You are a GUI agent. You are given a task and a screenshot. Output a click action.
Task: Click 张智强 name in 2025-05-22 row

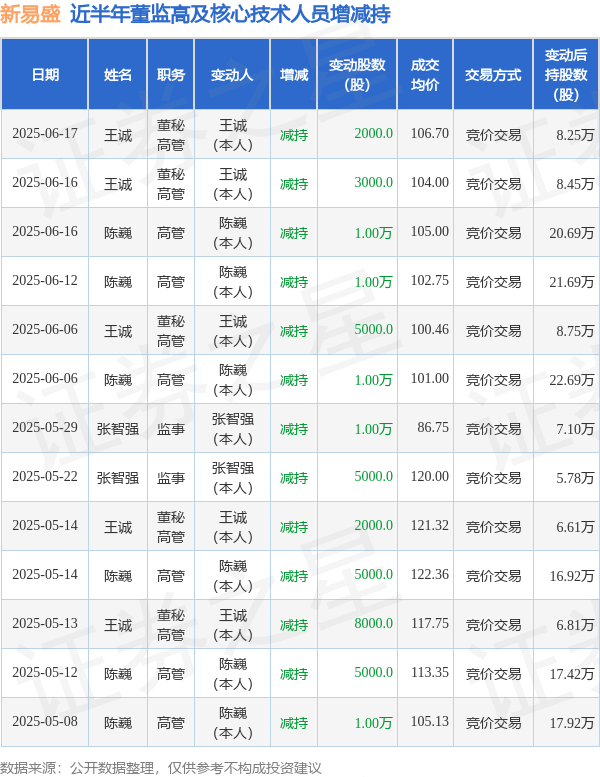coord(118,478)
